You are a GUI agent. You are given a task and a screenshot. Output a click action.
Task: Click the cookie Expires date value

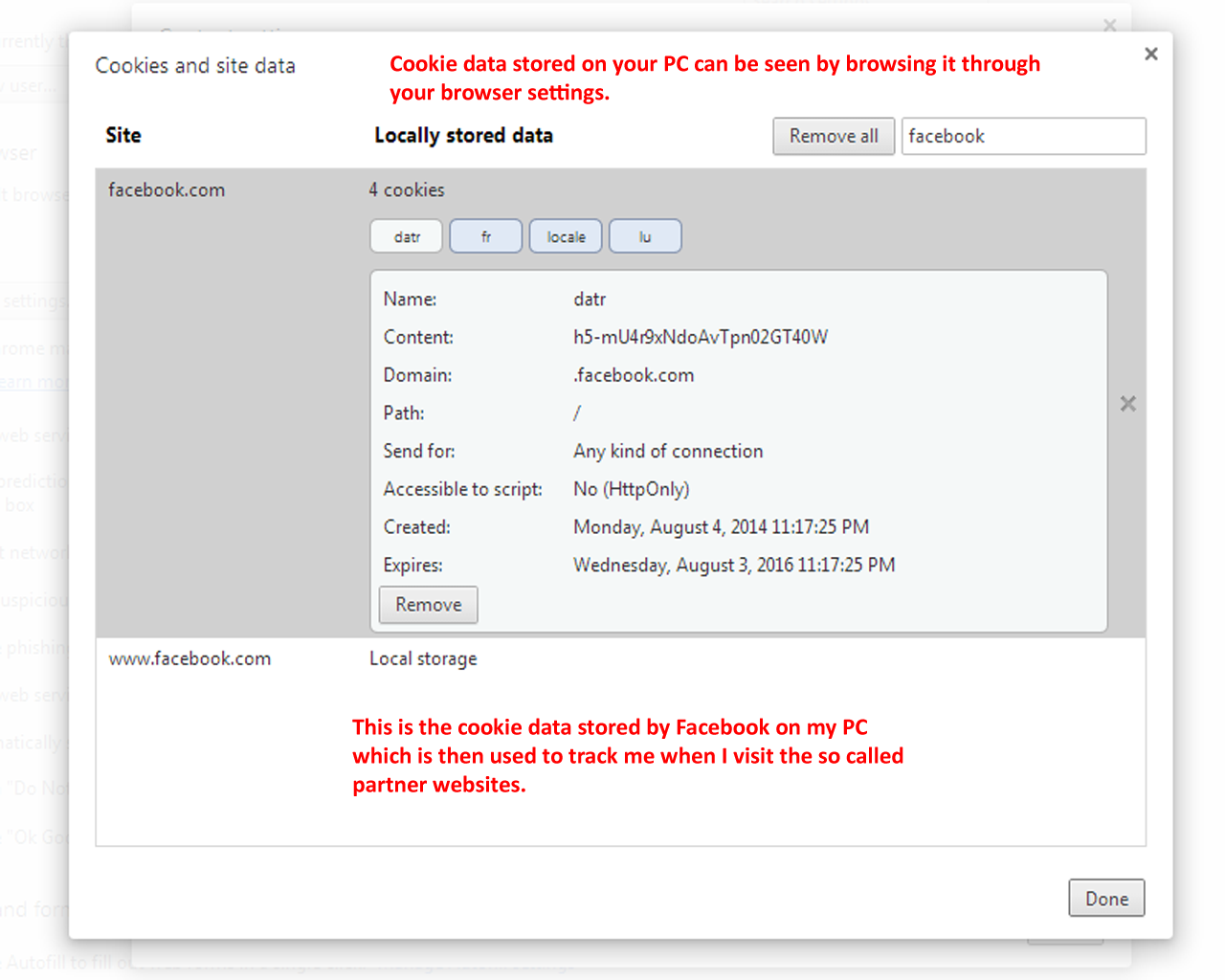(734, 566)
